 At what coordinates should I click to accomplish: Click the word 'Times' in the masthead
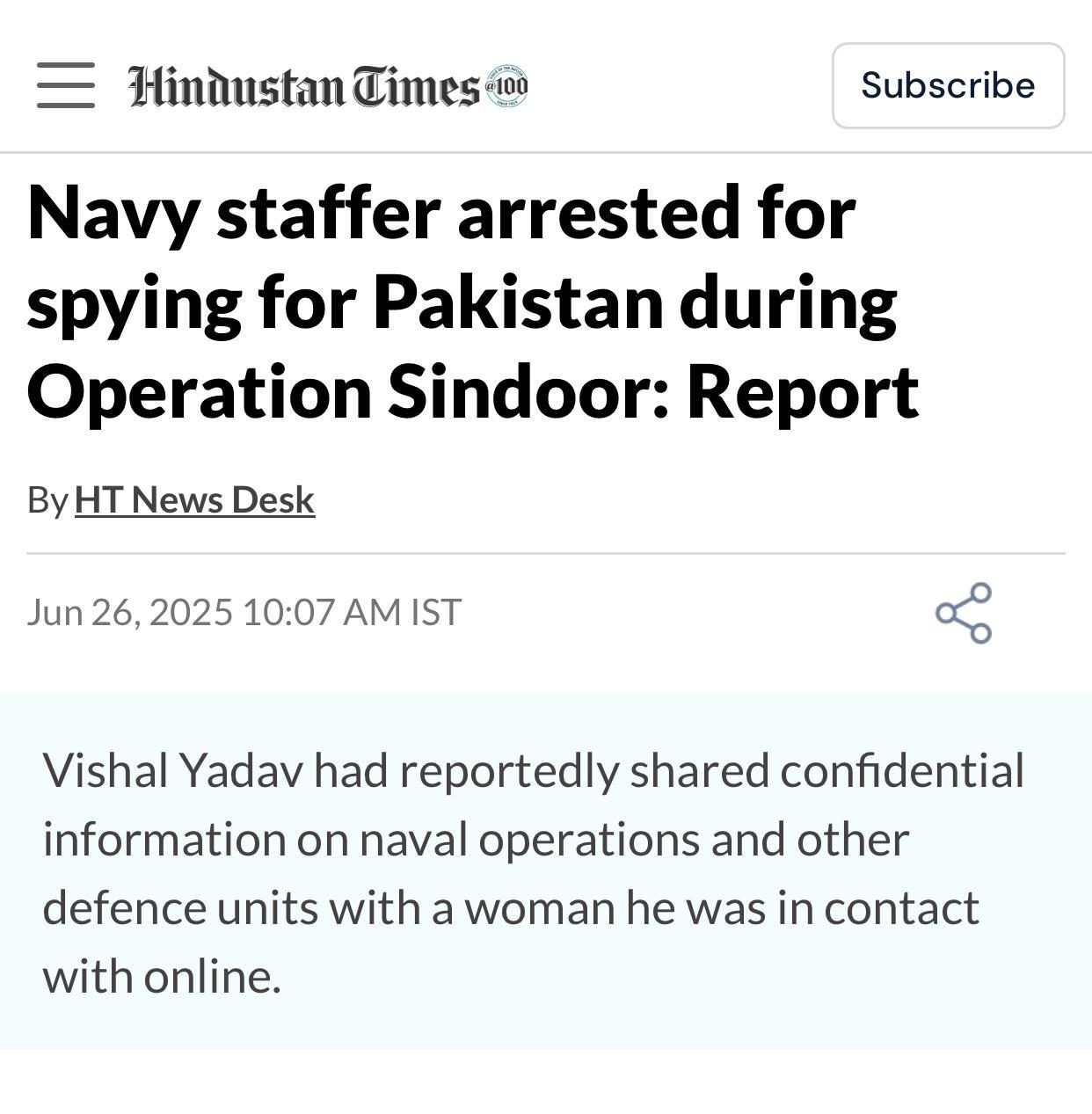(x=417, y=86)
